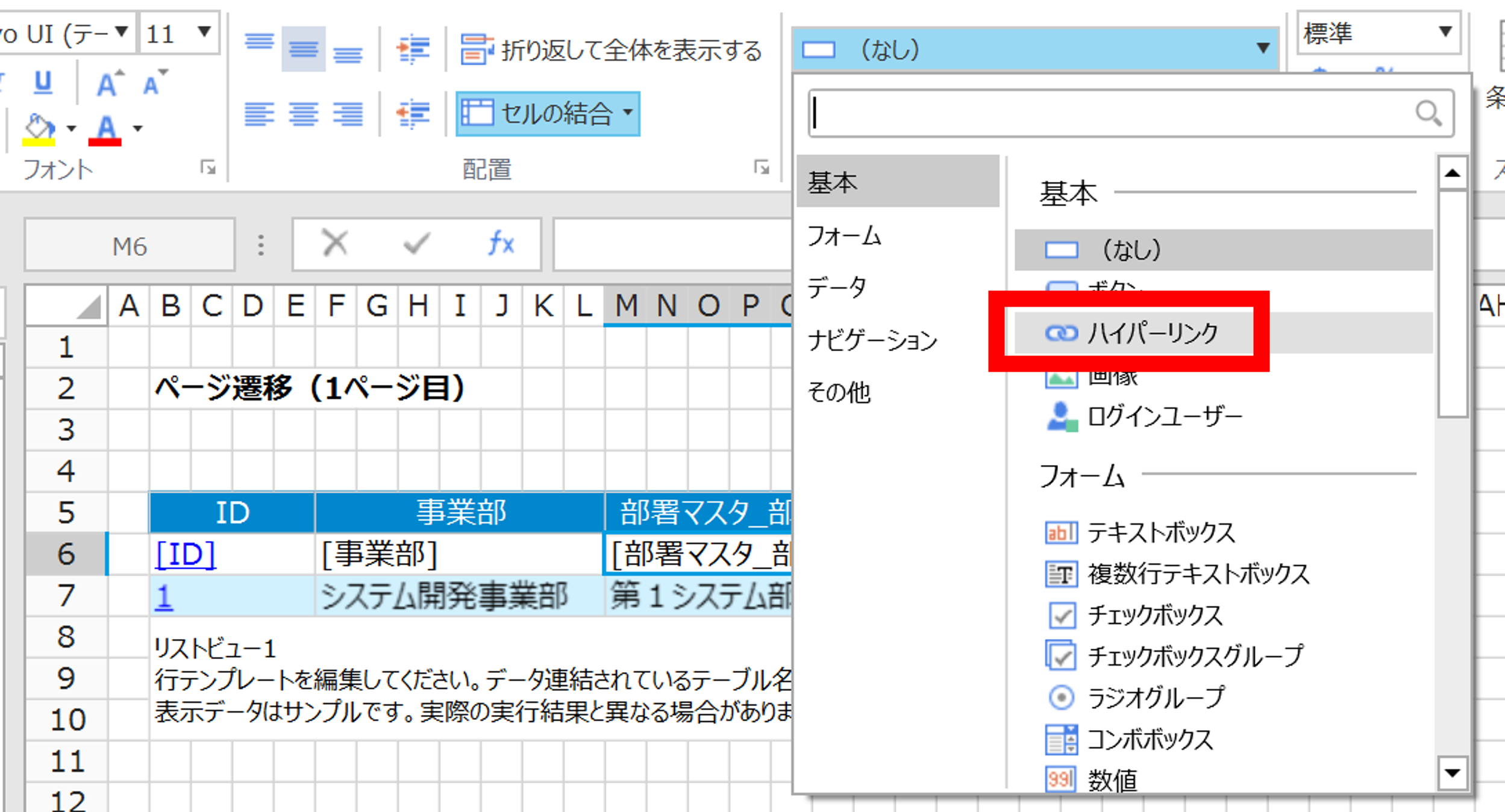1505x812 pixels.
Task: Click the center horizontal alignment icon
Action: click(303, 113)
